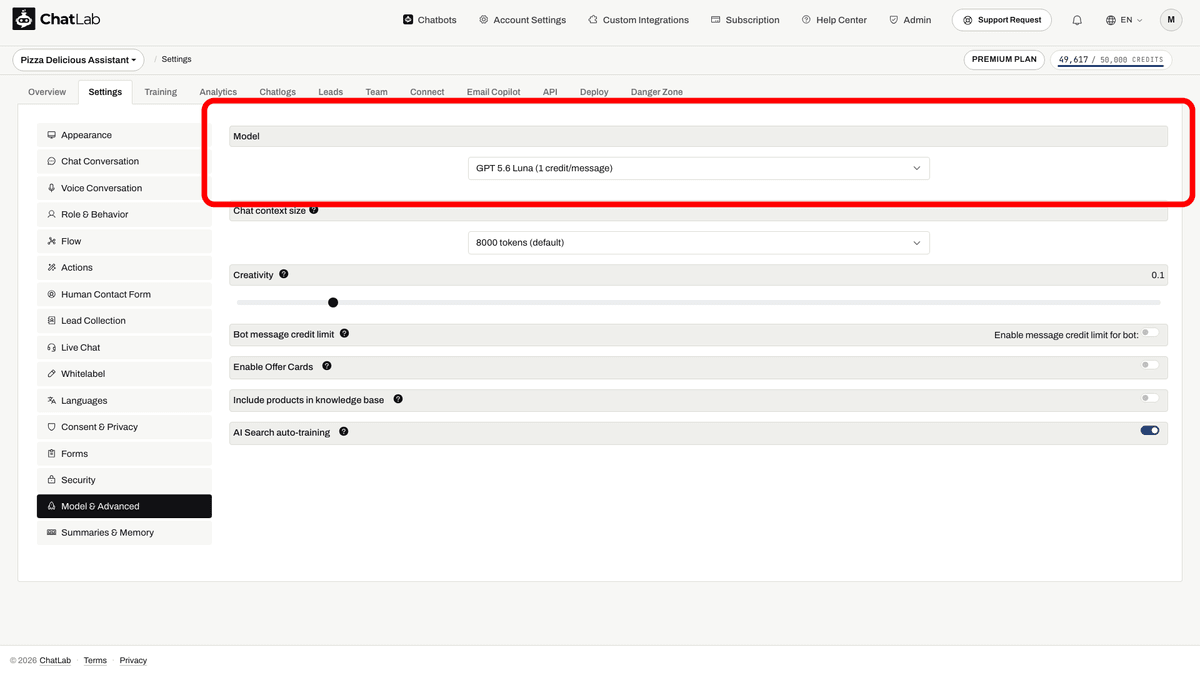Click the notification bell icon
Image resolution: width=1200 pixels, height=675 pixels.
pyautogui.click(x=1077, y=20)
